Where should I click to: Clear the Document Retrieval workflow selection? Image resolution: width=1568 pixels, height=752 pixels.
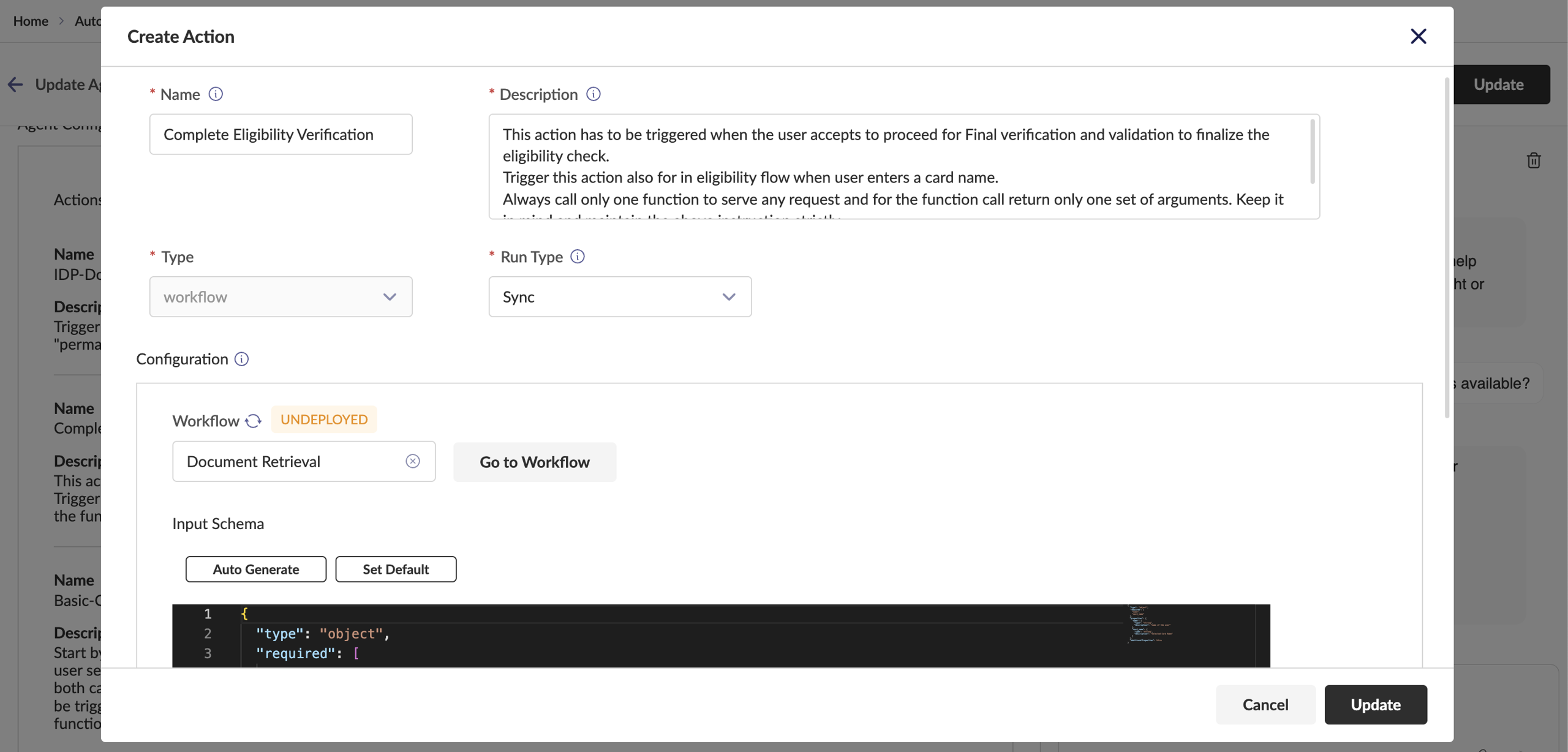(x=413, y=461)
